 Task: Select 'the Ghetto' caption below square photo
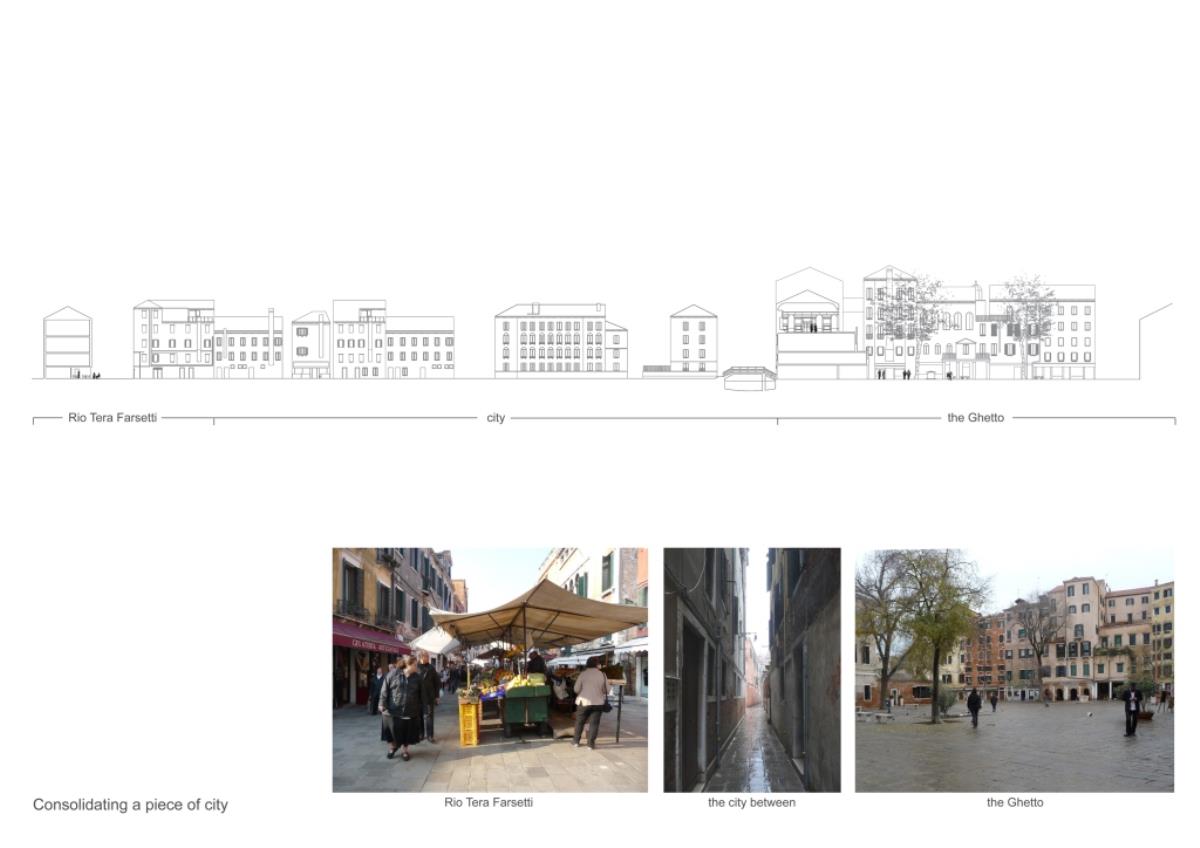(1014, 802)
